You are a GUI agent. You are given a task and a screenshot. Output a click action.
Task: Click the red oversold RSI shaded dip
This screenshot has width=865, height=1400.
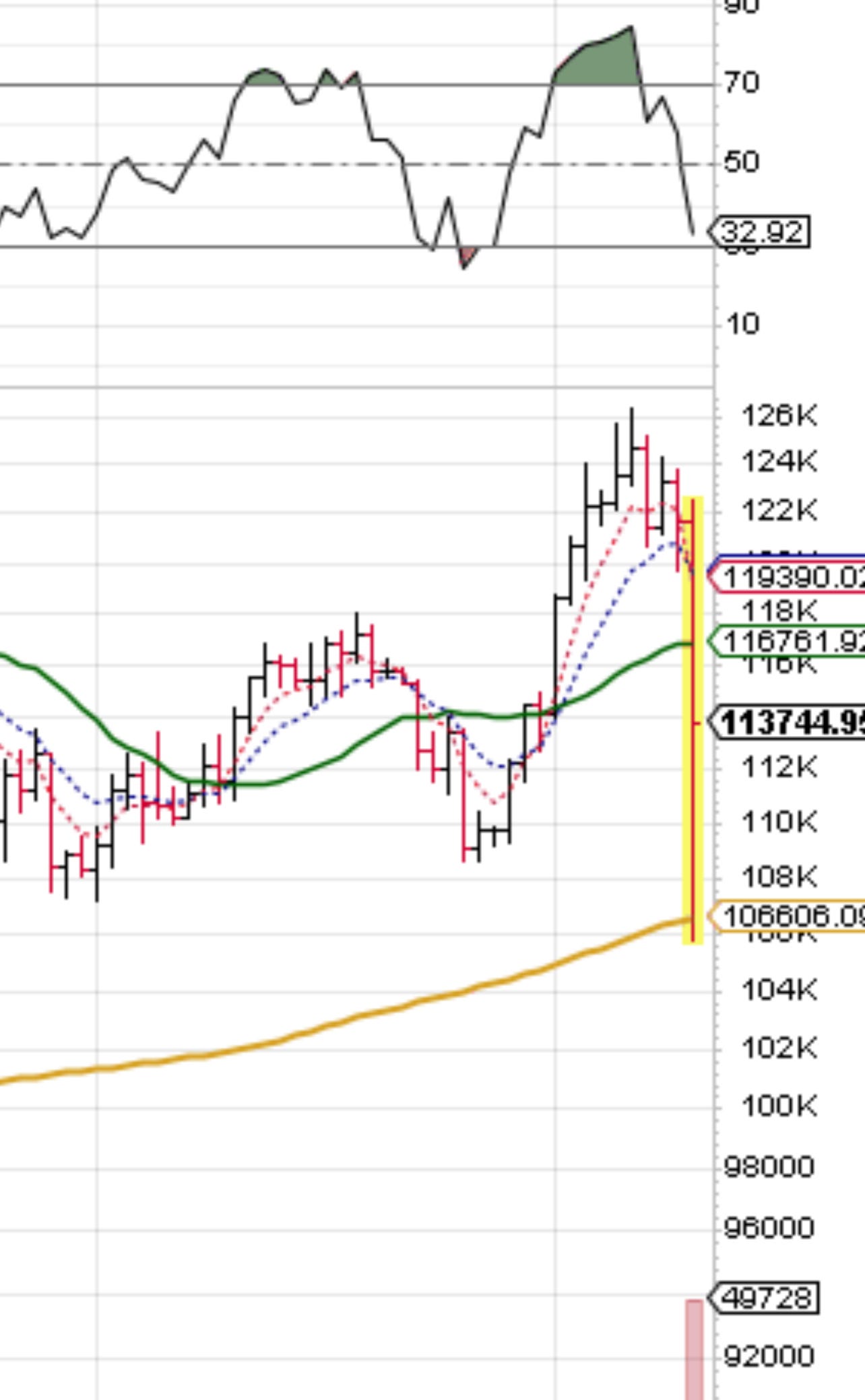[x=467, y=257]
